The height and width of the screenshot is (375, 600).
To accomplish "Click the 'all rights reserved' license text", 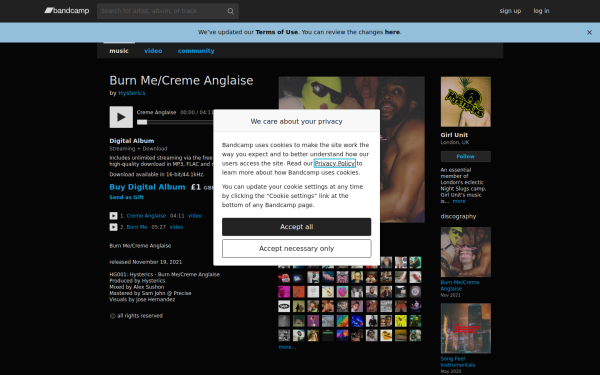I will pos(140,316).
